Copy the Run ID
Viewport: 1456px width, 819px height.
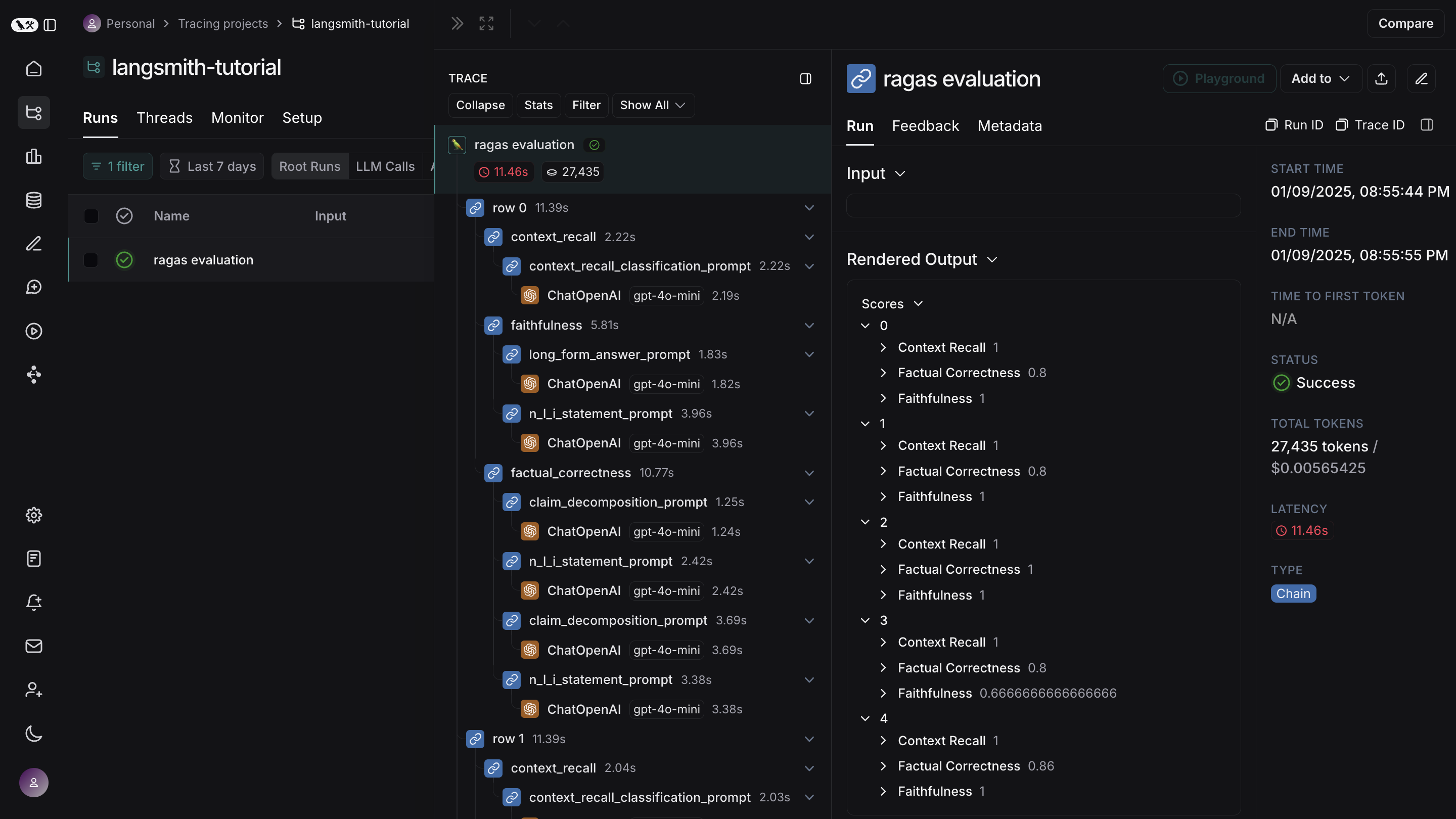[1294, 125]
